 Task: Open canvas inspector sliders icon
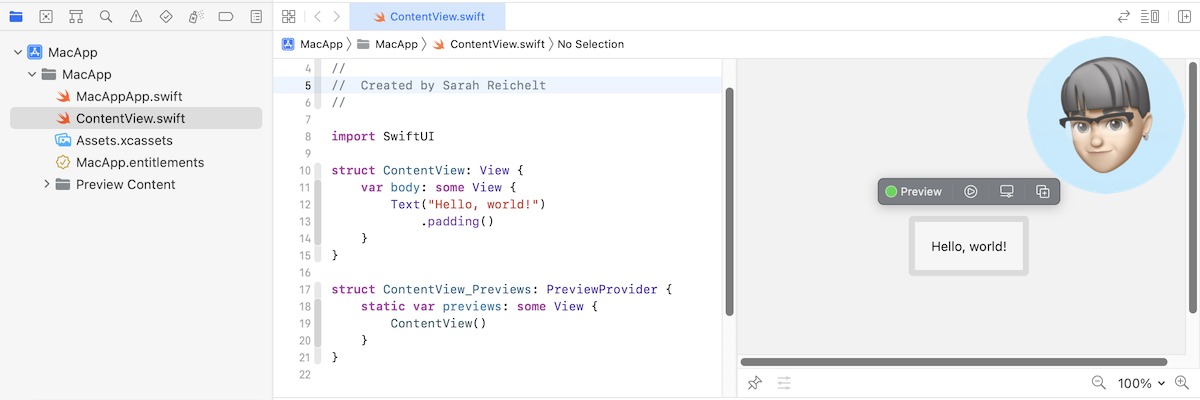pos(784,383)
